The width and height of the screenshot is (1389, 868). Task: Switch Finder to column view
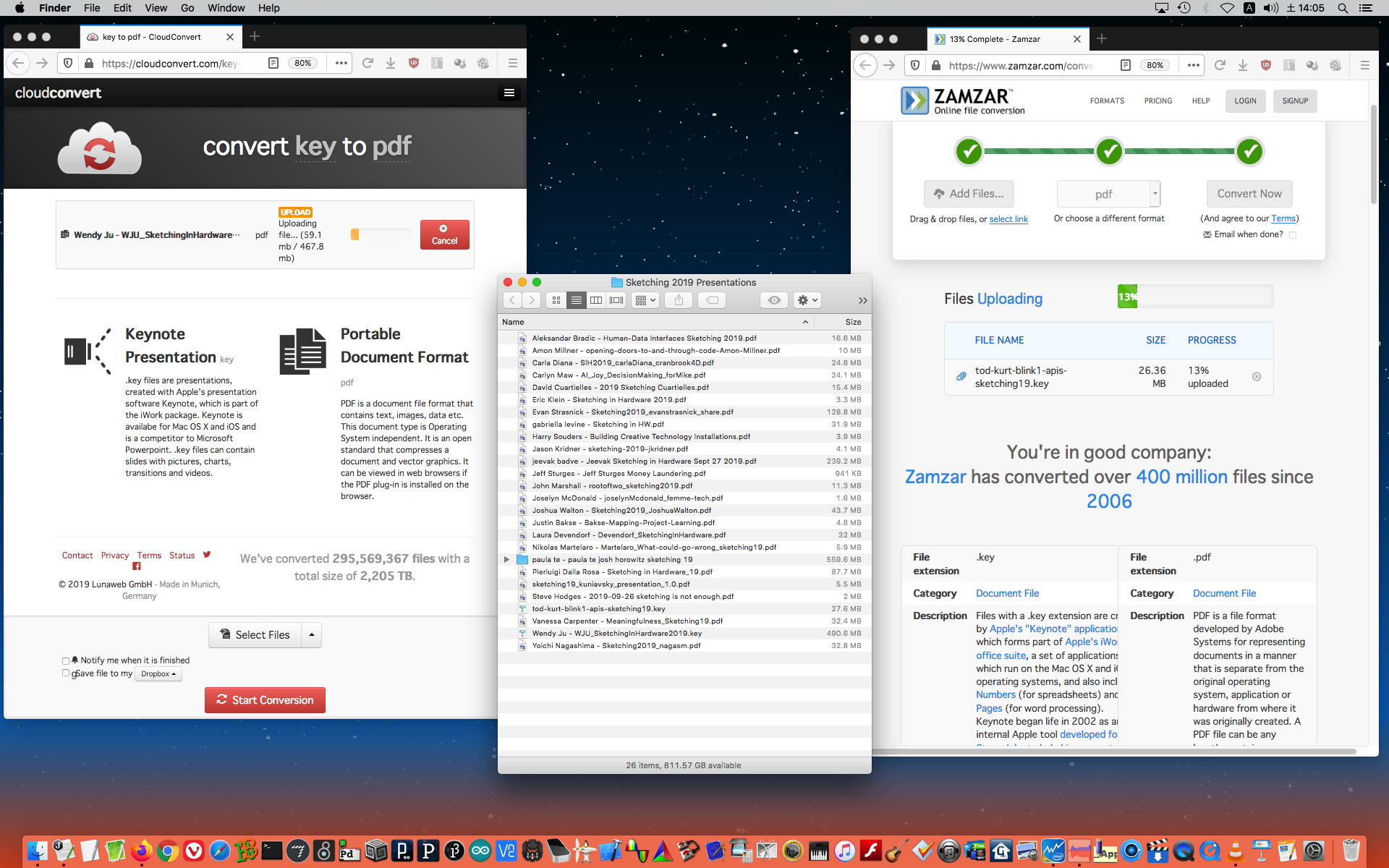pyautogui.click(x=596, y=300)
